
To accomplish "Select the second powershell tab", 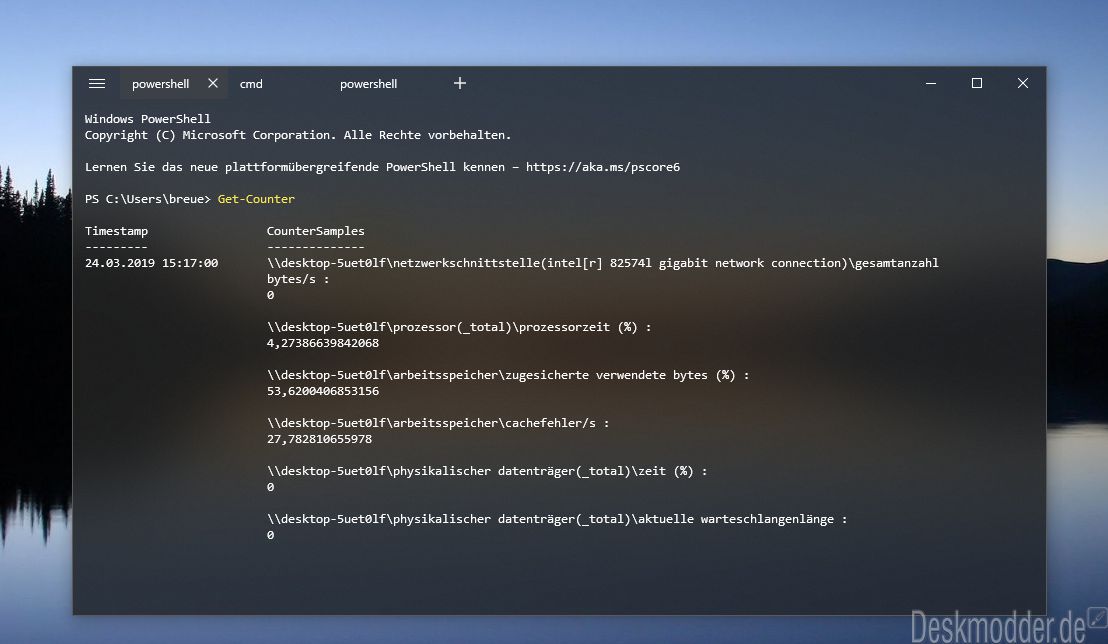I will (x=368, y=83).
